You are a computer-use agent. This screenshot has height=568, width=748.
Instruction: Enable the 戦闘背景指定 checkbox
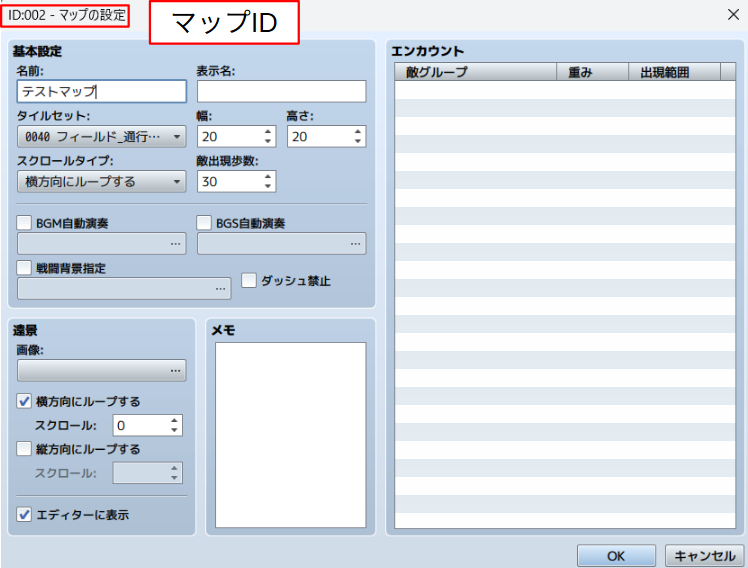pos(24,268)
